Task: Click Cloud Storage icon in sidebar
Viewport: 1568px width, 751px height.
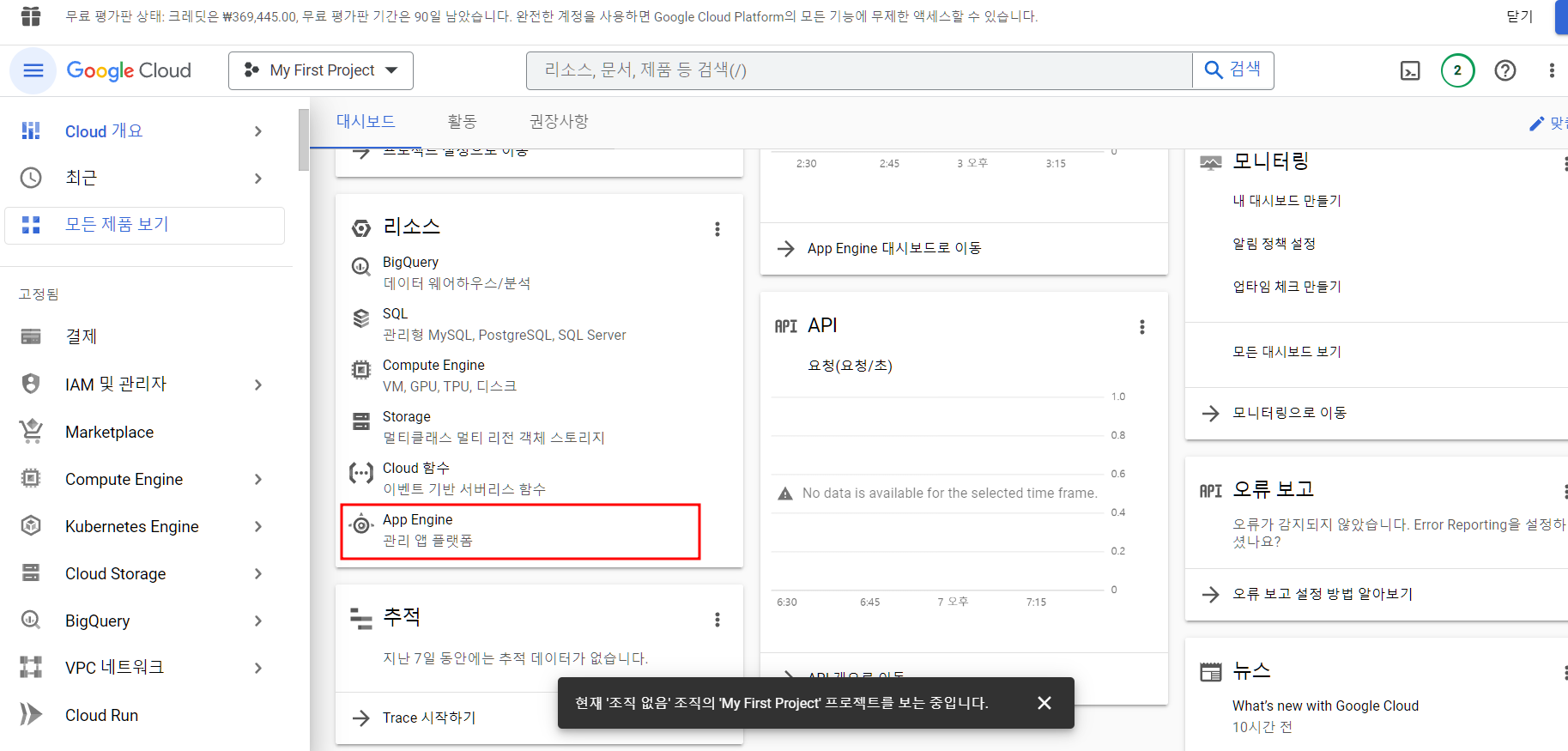Action: click(x=31, y=572)
